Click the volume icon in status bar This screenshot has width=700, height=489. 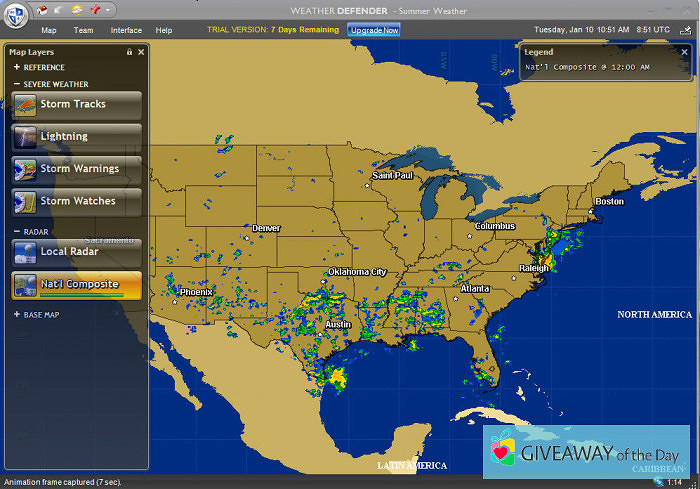click(657, 483)
